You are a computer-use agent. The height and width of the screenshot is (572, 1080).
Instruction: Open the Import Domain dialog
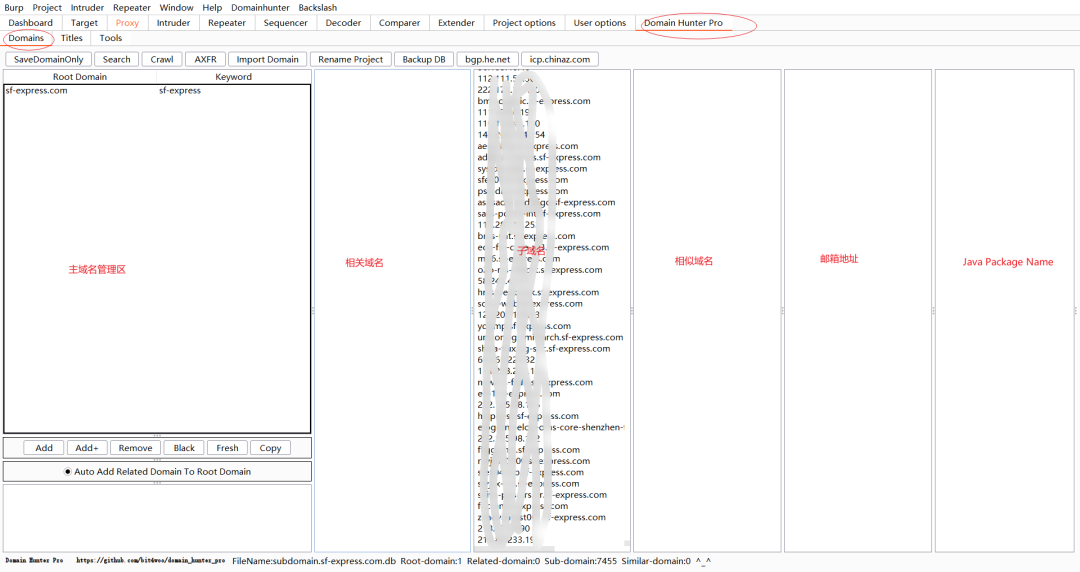[267, 59]
